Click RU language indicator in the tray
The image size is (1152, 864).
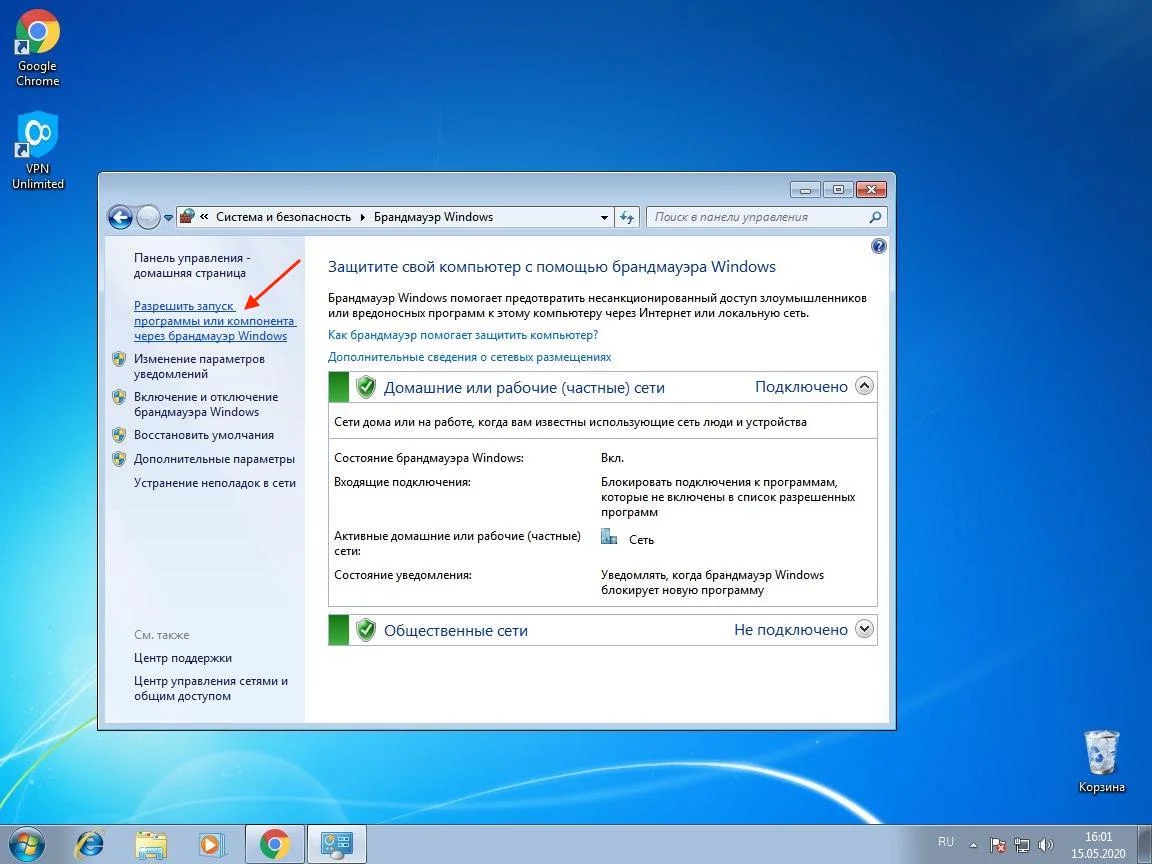coord(946,842)
